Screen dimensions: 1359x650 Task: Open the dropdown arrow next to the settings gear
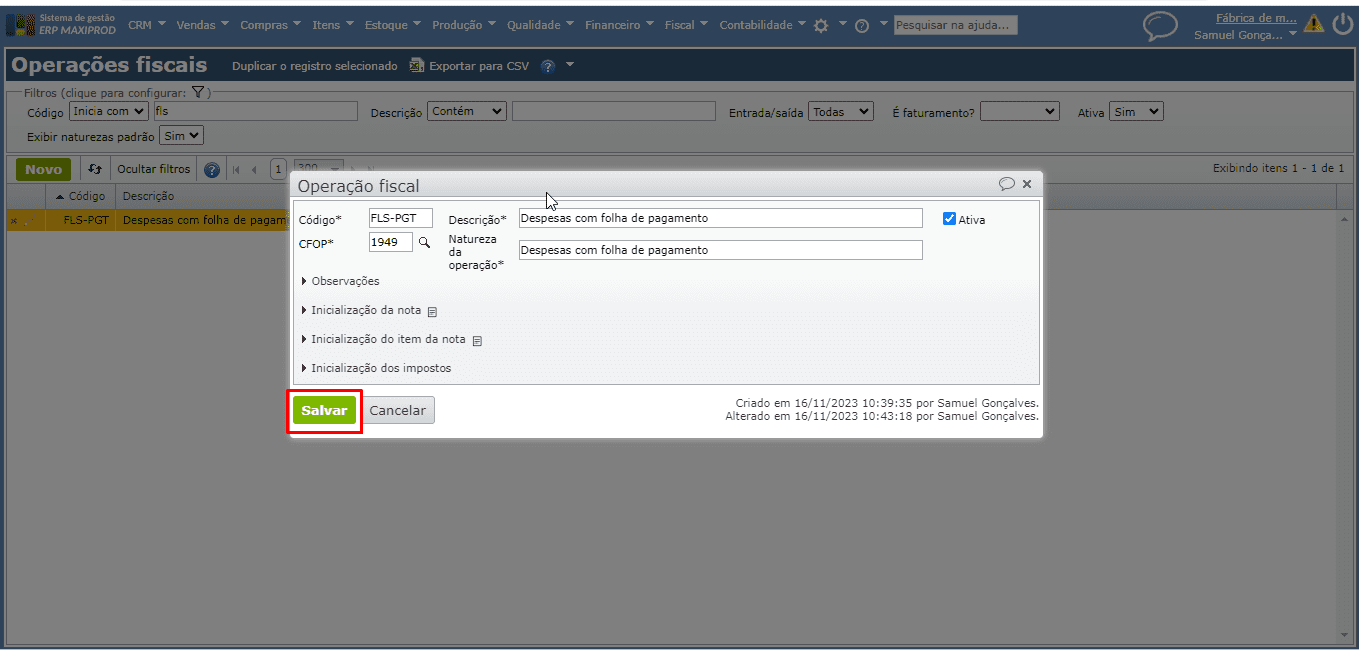click(842, 24)
